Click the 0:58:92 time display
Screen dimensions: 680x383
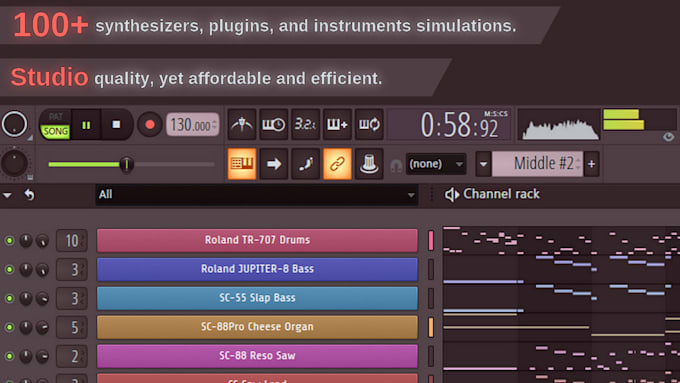(x=450, y=125)
